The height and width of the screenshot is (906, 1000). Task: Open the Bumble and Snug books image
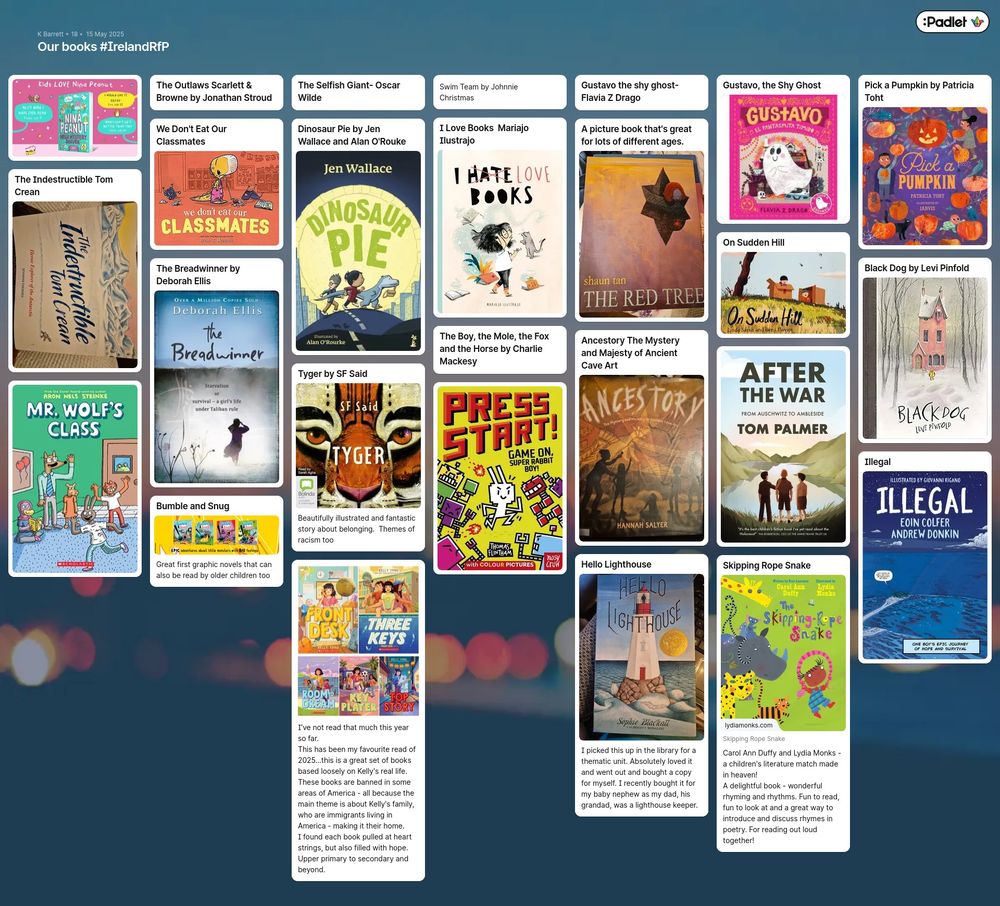[x=216, y=535]
